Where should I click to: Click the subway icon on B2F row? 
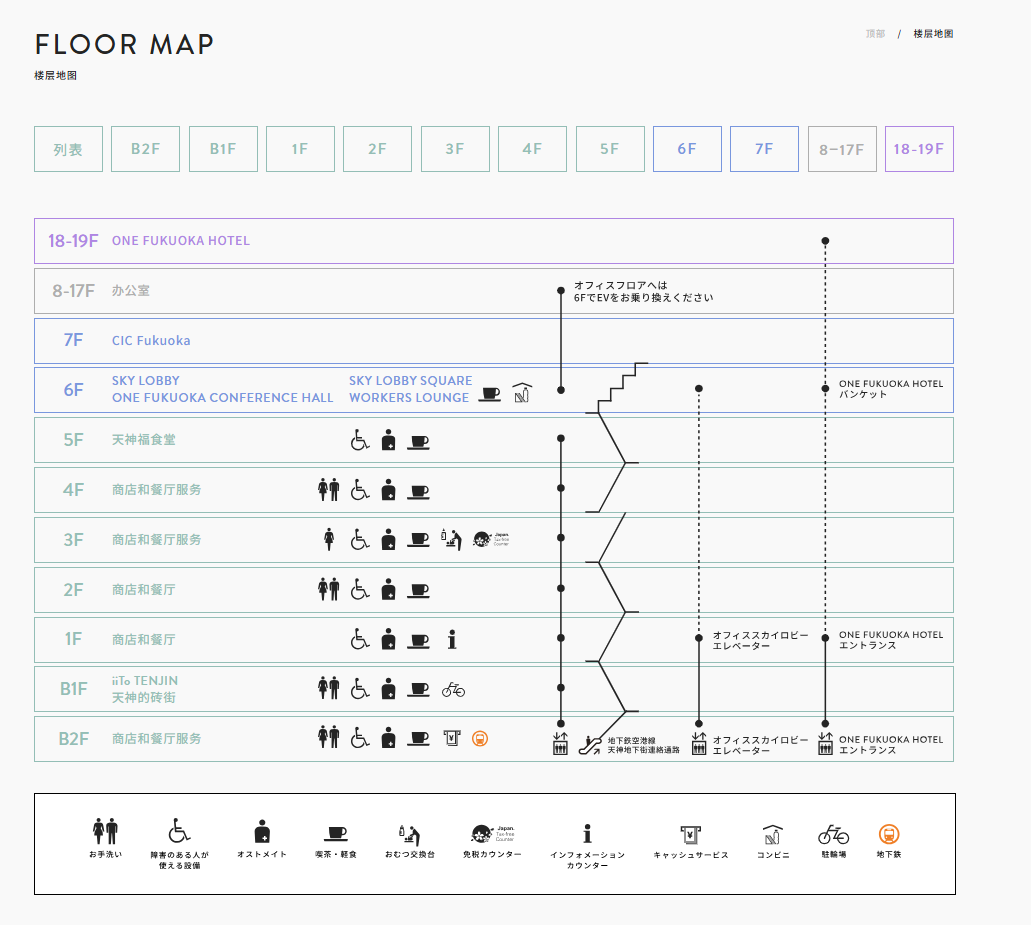480,739
